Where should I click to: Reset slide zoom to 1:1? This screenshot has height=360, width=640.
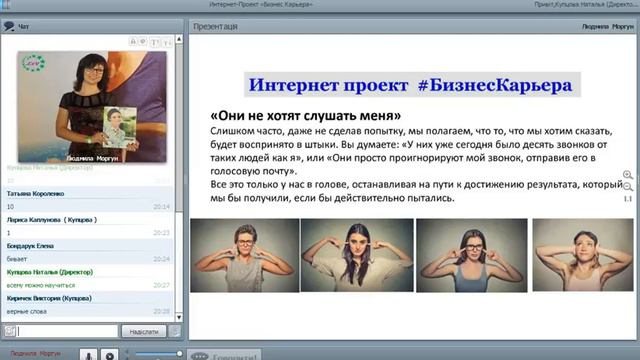coord(628,199)
